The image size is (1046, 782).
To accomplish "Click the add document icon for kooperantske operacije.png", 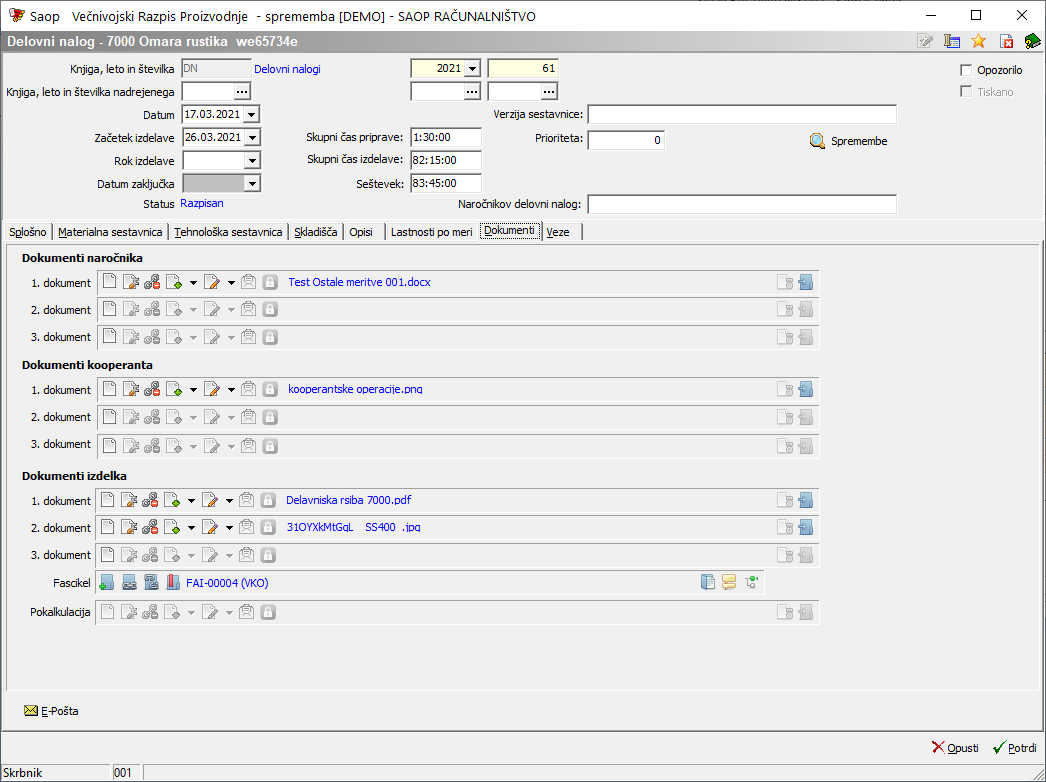I will [x=173, y=389].
